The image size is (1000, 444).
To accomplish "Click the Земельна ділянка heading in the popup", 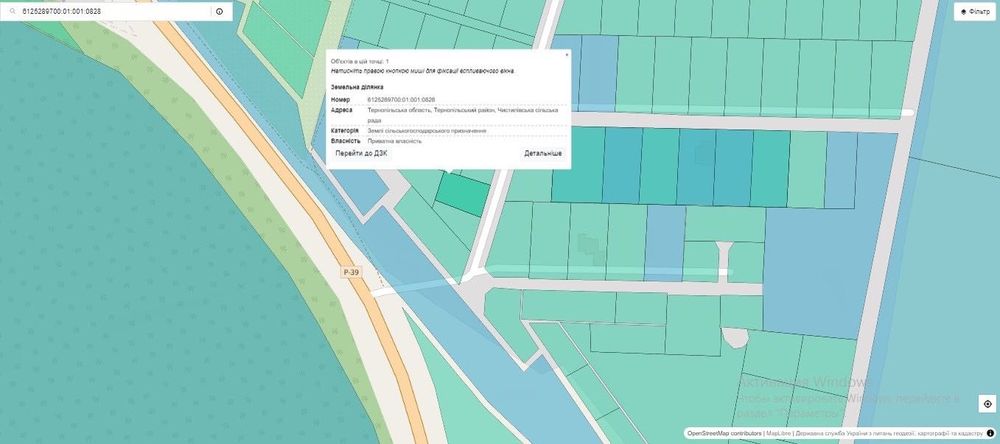I will pos(357,87).
